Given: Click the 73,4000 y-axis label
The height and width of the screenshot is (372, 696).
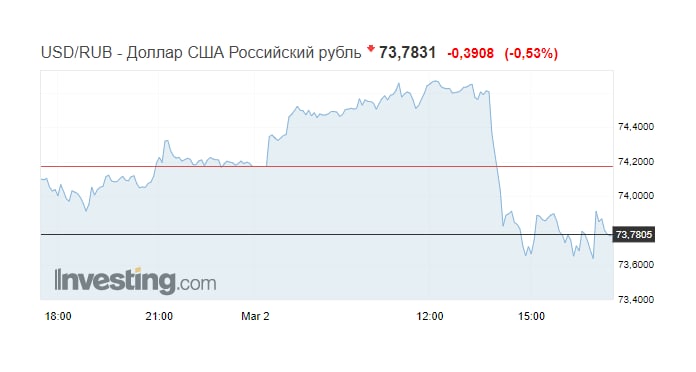Looking at the screenshot, I should tap(636, 300).
